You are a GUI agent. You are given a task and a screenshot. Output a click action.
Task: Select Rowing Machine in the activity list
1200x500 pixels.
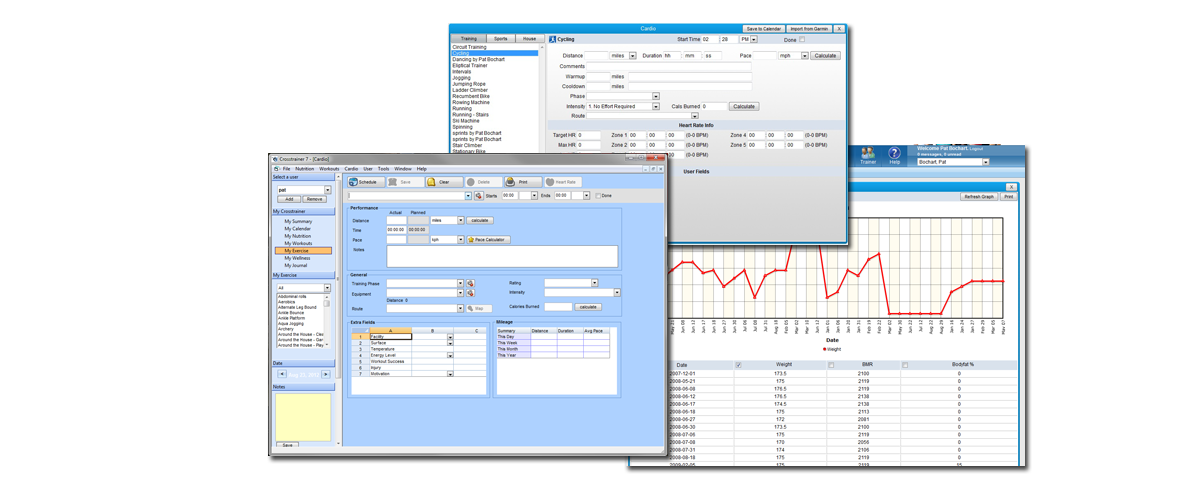(x=471, y=102)
